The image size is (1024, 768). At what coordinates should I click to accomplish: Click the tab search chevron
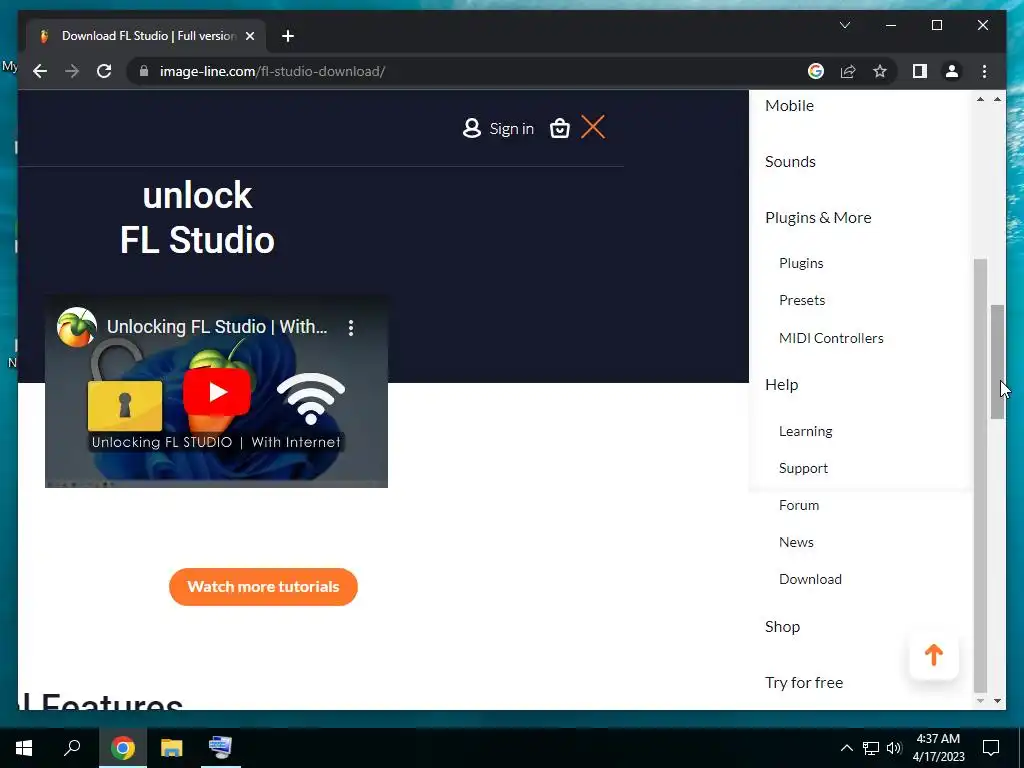pyautogui.click(x=844, y=25)
